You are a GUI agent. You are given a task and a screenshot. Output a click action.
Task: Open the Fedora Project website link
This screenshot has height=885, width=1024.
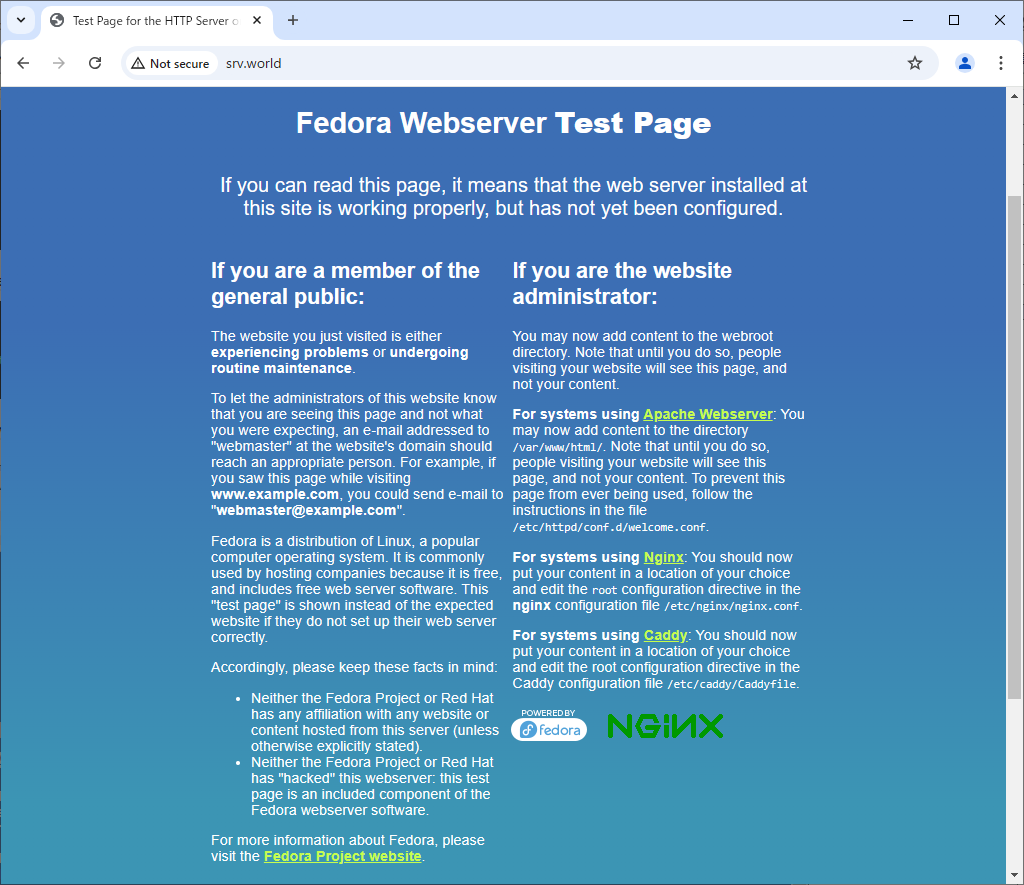coord(342,856)
